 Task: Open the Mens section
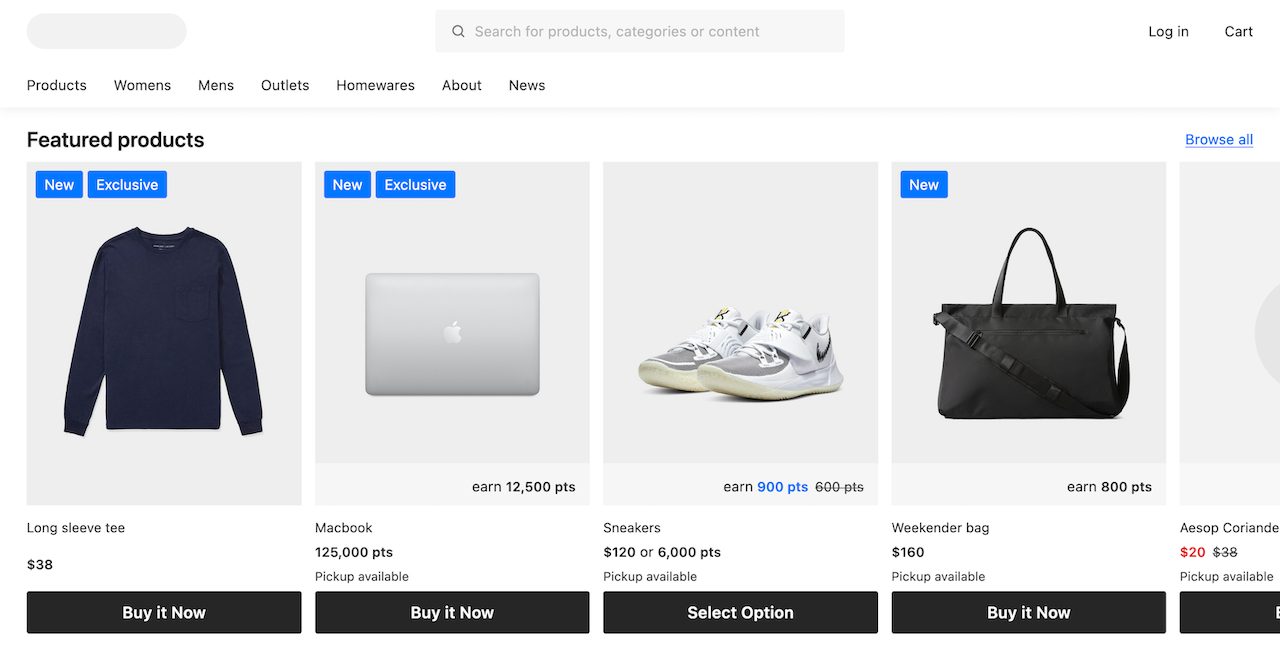coord(216,85)
